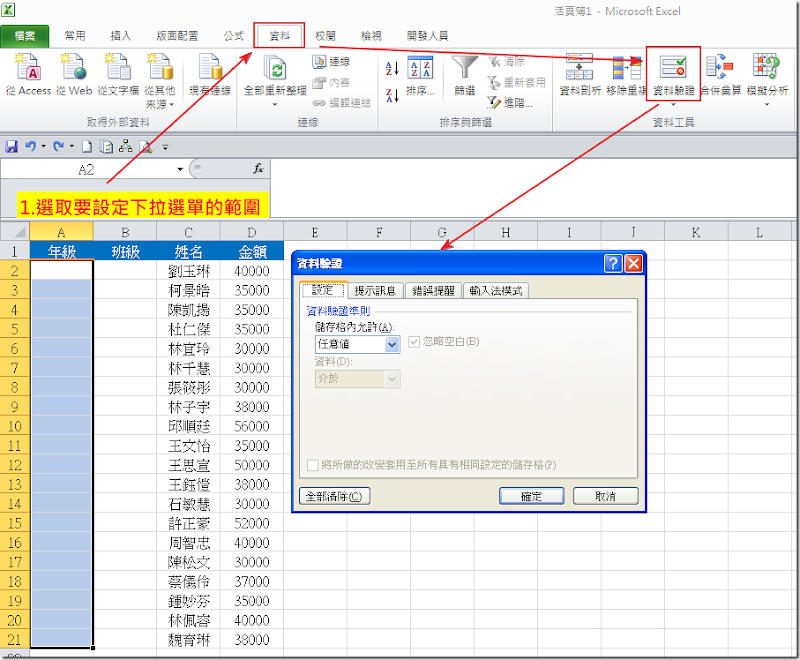800x660 pixels.
Task: Sort ascending A to Z icon
Action: pyautogui.click(x=391, y=68)
